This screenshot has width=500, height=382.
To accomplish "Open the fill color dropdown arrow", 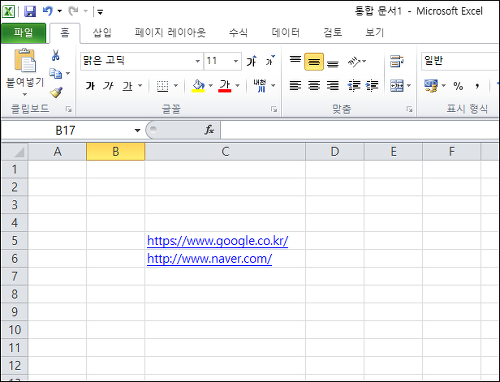I will coord(210,86).
